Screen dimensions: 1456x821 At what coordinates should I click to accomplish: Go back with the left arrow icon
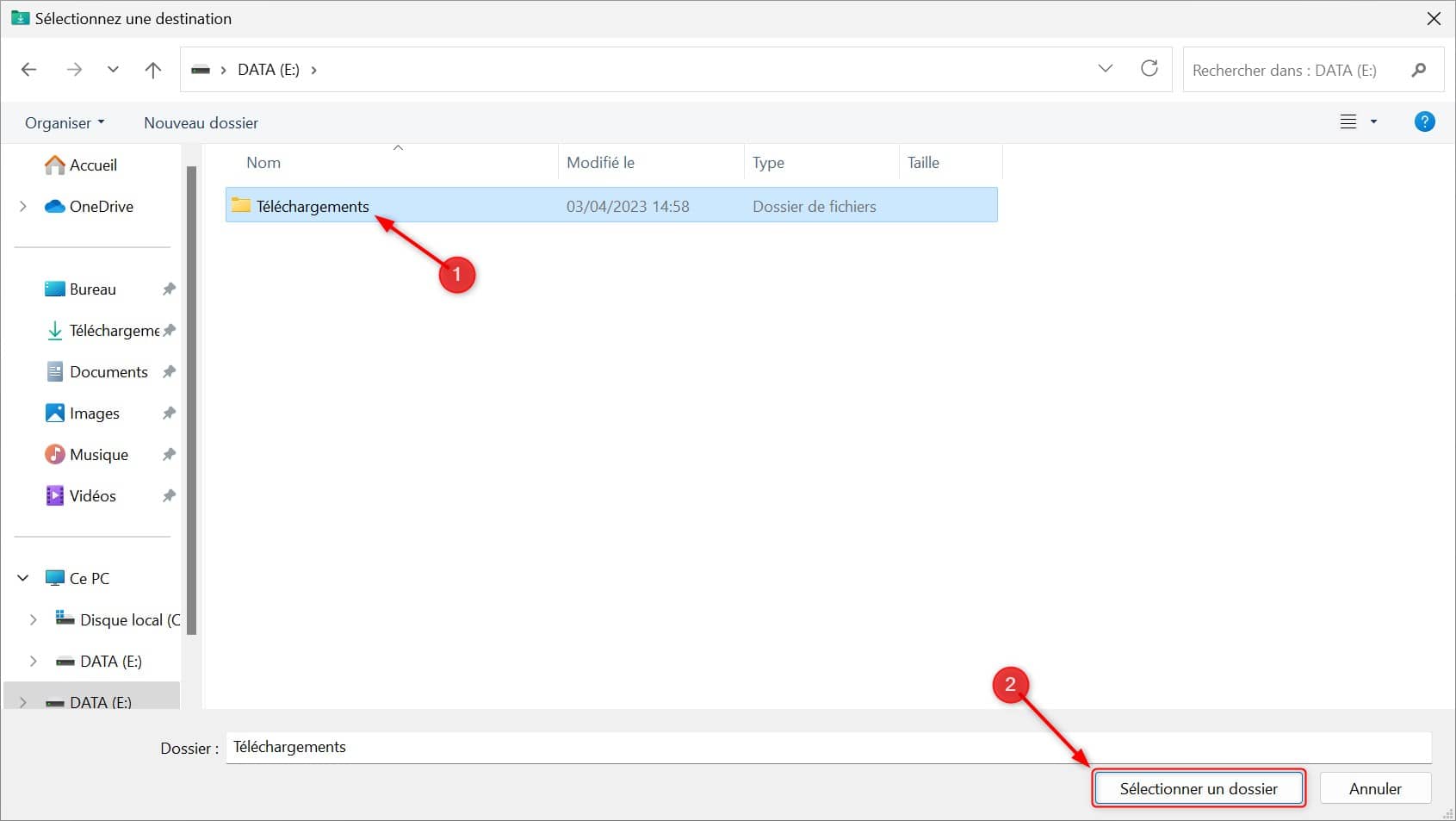pos(29,70)
